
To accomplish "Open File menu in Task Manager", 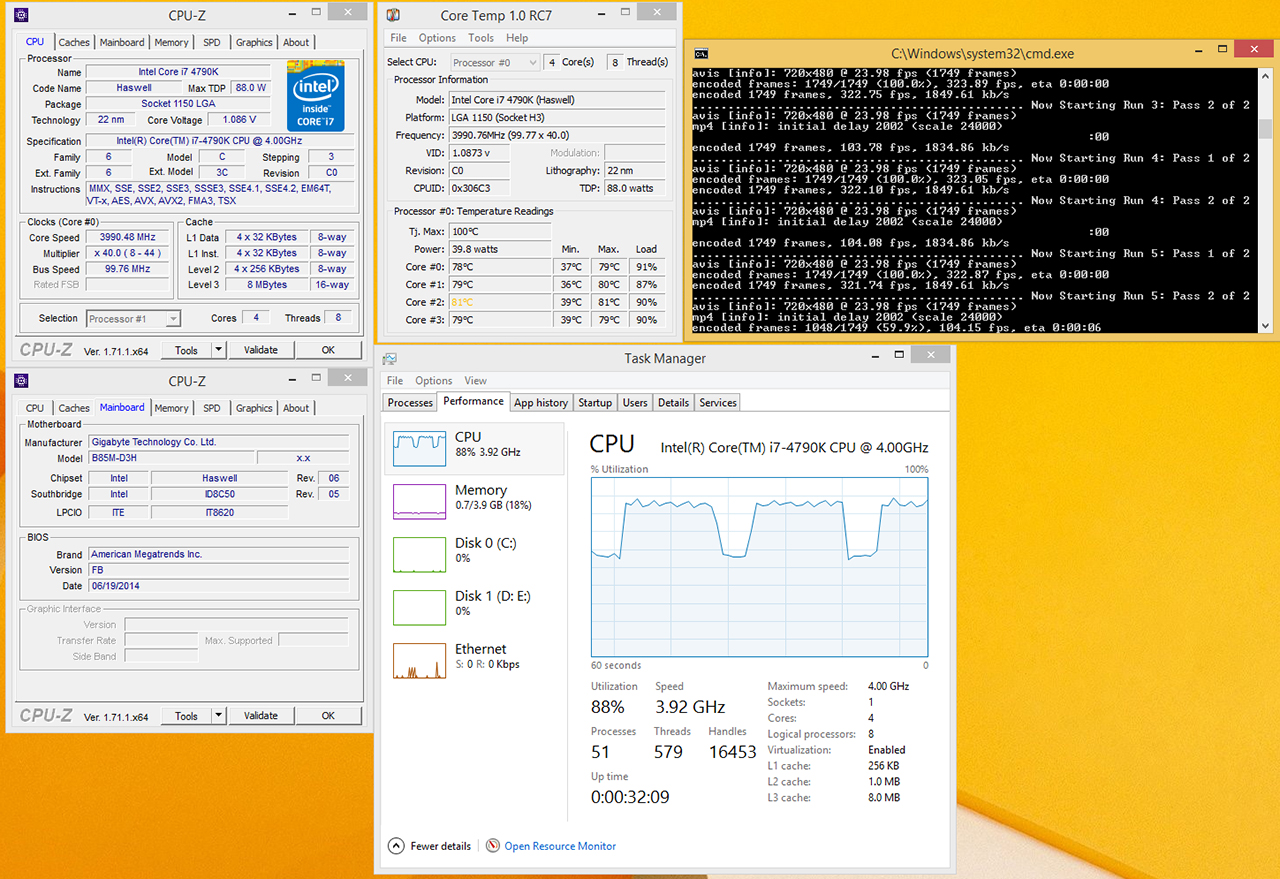I will click(x=395, y=381).
